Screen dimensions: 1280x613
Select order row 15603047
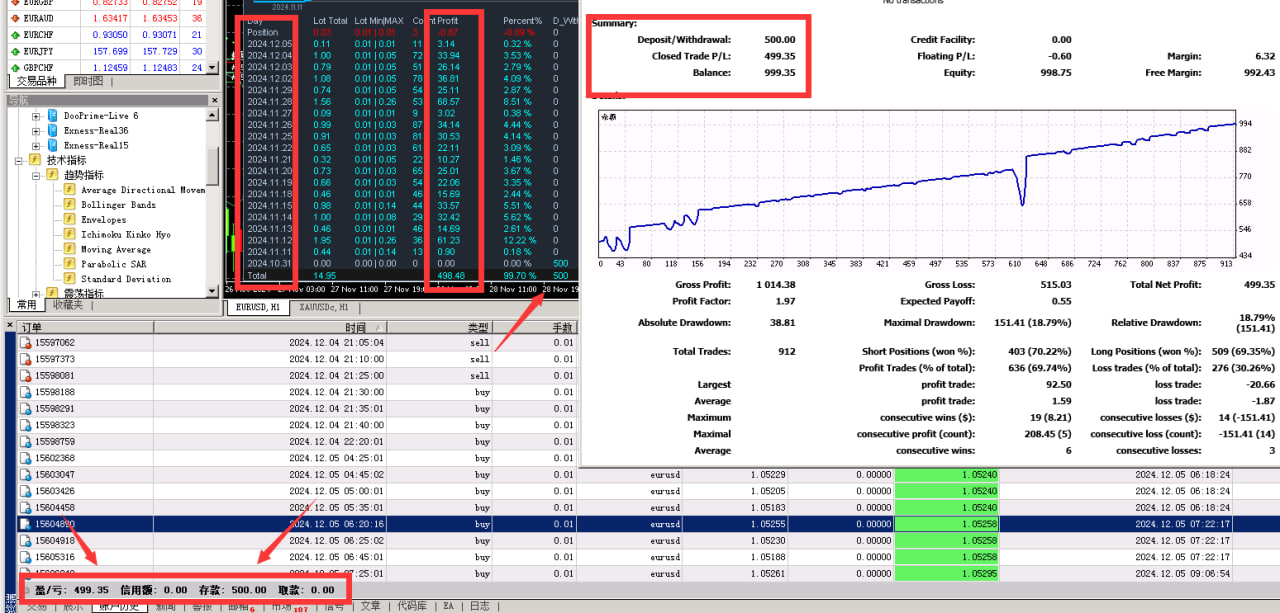coord(648,475)
